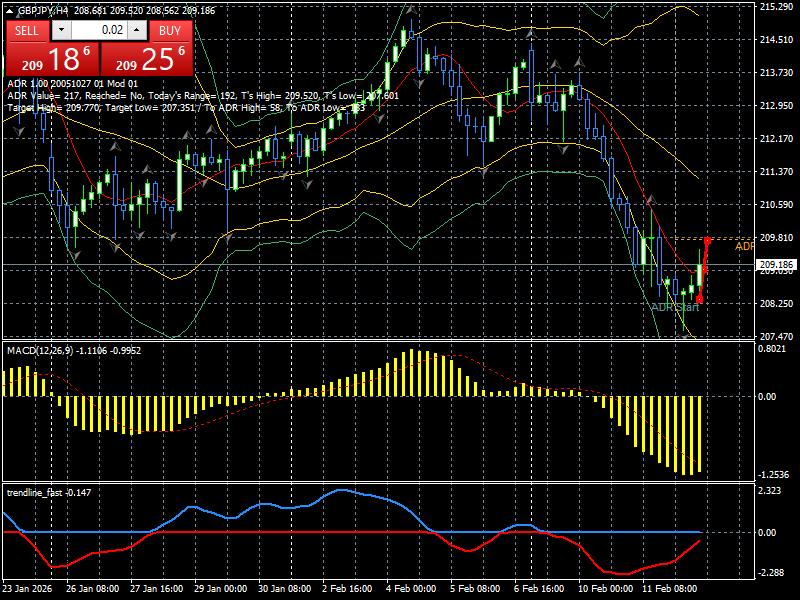Click the -1.2536 MACD scale value

coord(773,474)
